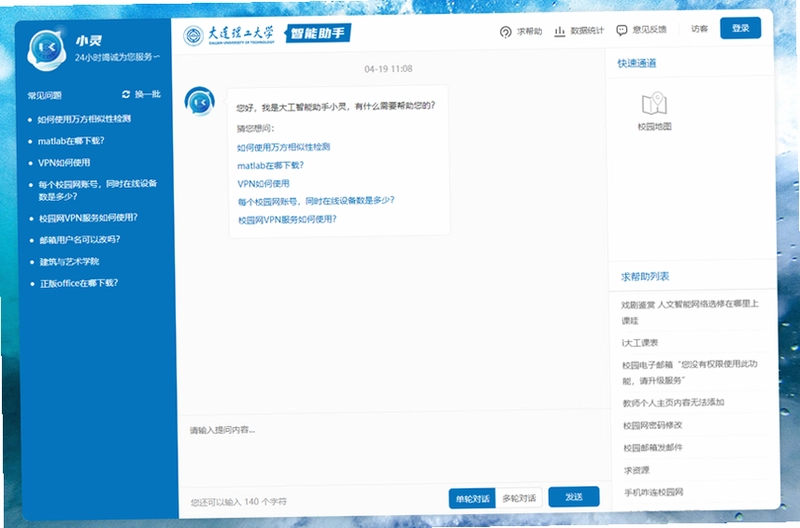Open 数据统计 bar chart icon
This screenshot has width=800, height=528.
[560, 32]
